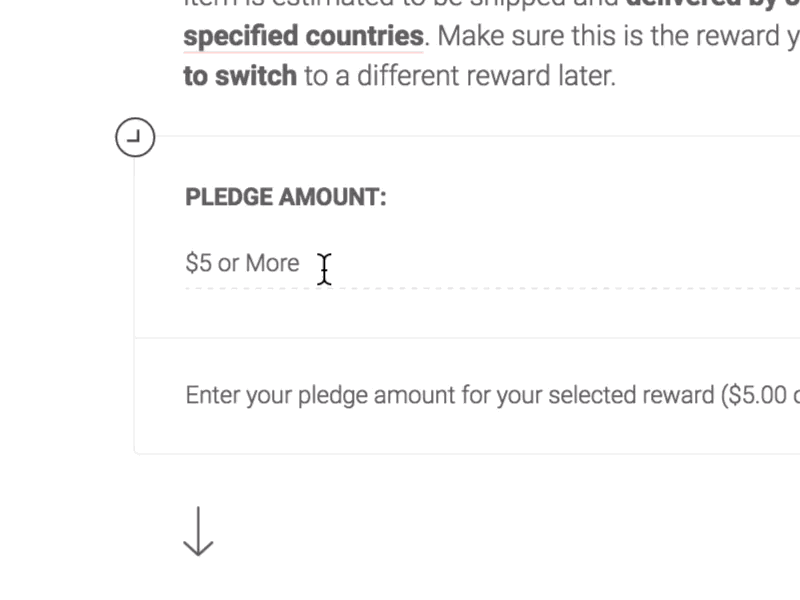
Task: Click the word "More" in pledge placeholder
Action: [x=272, y=263]
